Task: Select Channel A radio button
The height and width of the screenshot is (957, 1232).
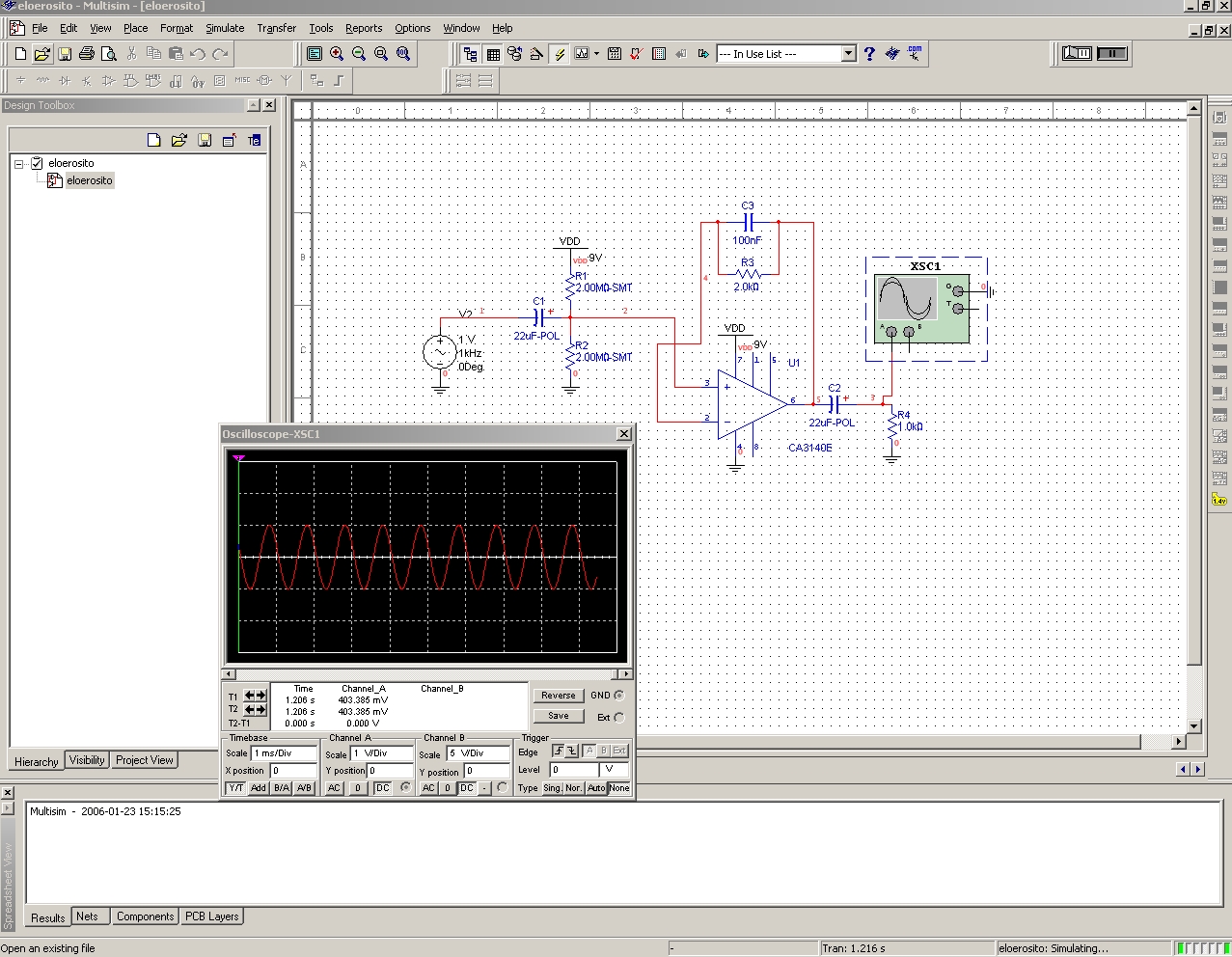Action: (406, 787)
